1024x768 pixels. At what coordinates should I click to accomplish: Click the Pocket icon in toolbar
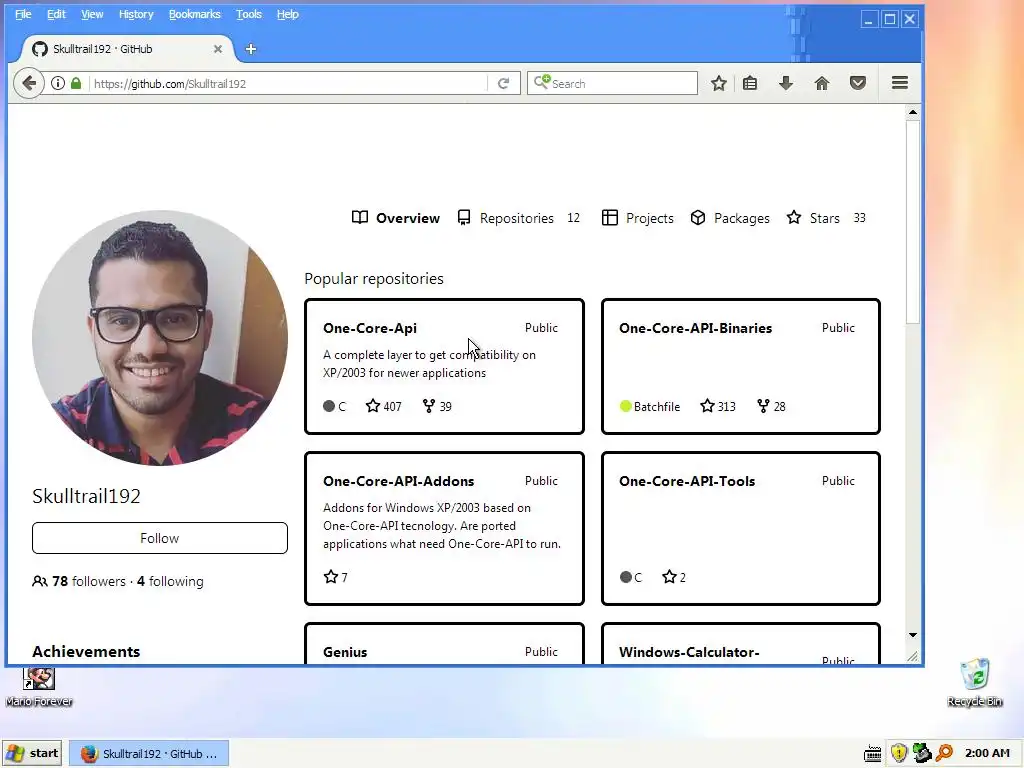[857, 84]
